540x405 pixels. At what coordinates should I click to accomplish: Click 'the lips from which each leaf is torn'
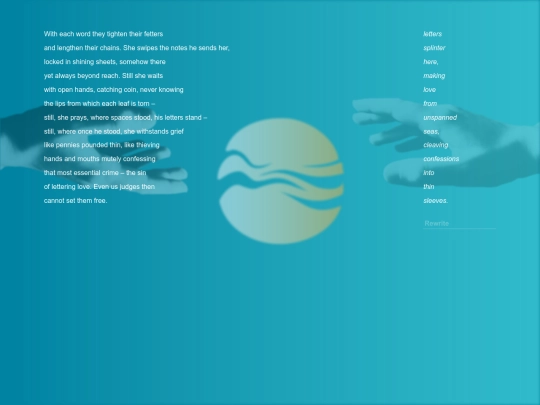[99, 104]
